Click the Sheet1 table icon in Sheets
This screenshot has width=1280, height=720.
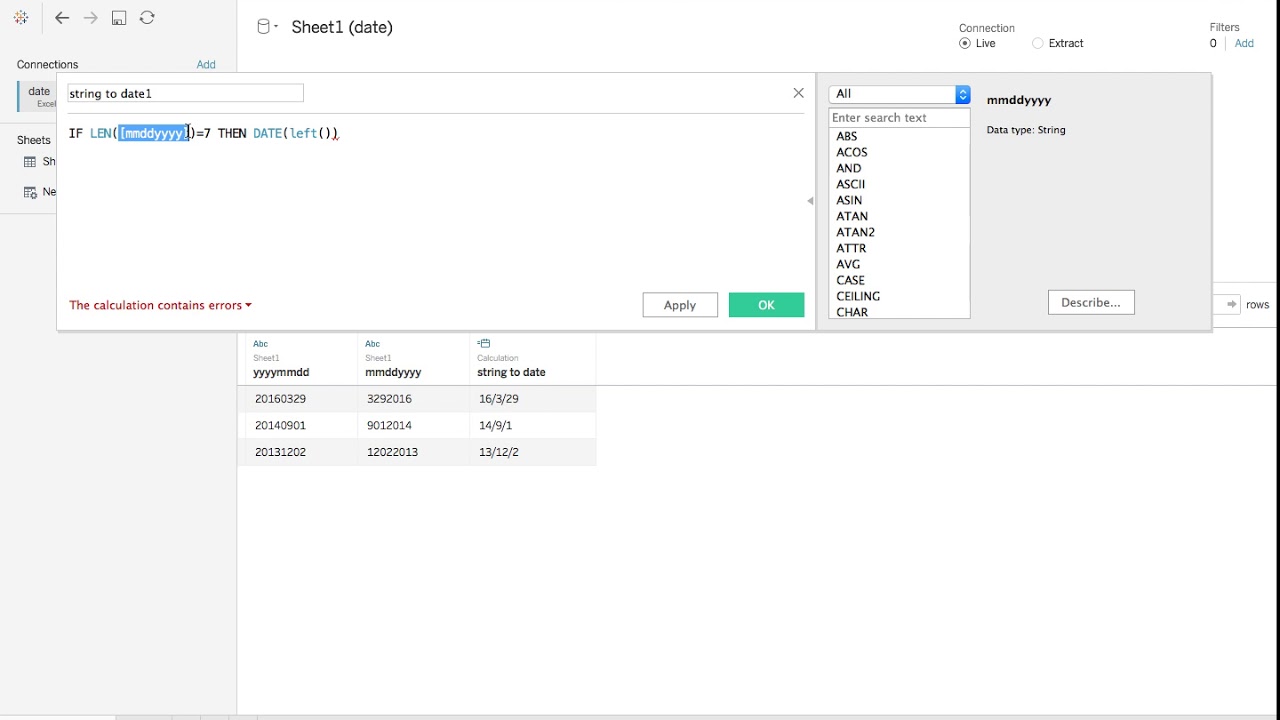point(30,162)
